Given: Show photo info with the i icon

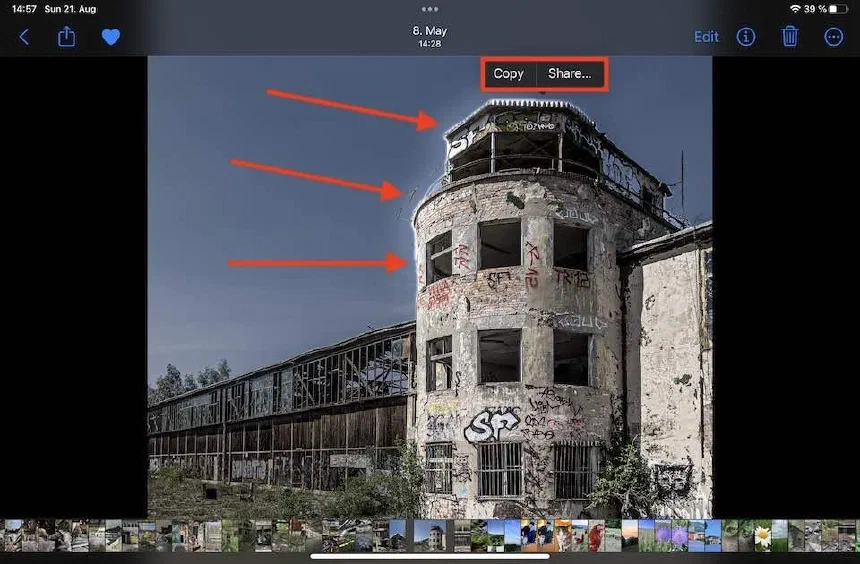Looking at the screenshot, I should [745, 37].
